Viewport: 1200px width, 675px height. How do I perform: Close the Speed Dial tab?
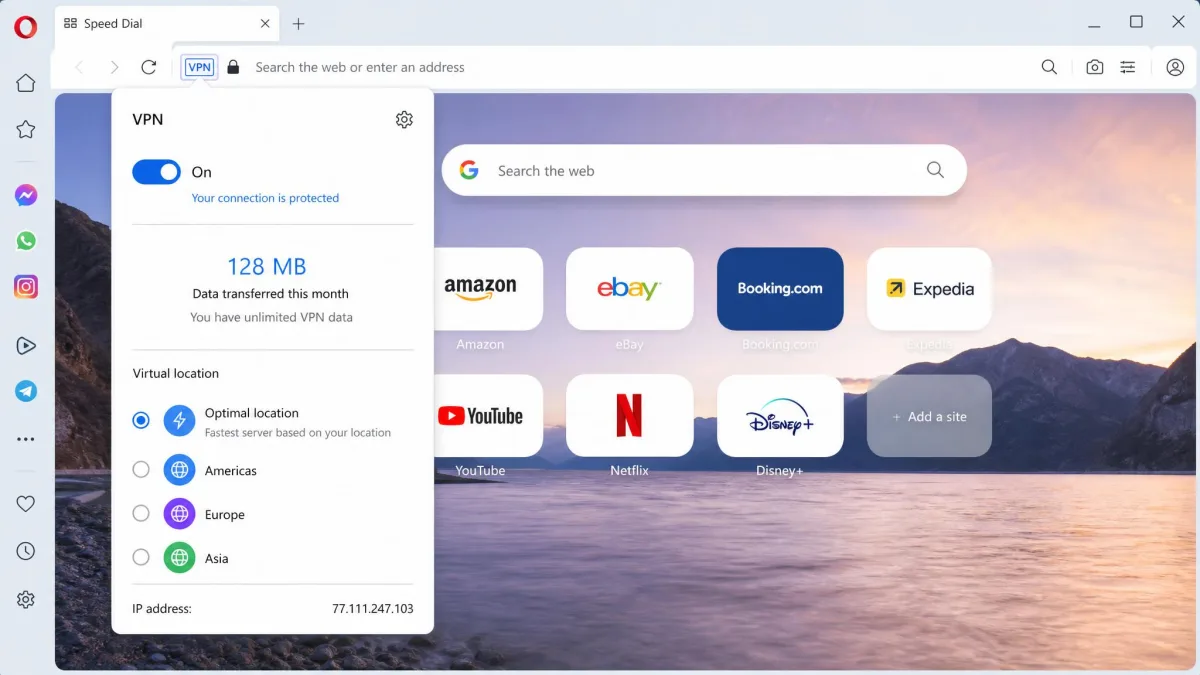[265, 23]
